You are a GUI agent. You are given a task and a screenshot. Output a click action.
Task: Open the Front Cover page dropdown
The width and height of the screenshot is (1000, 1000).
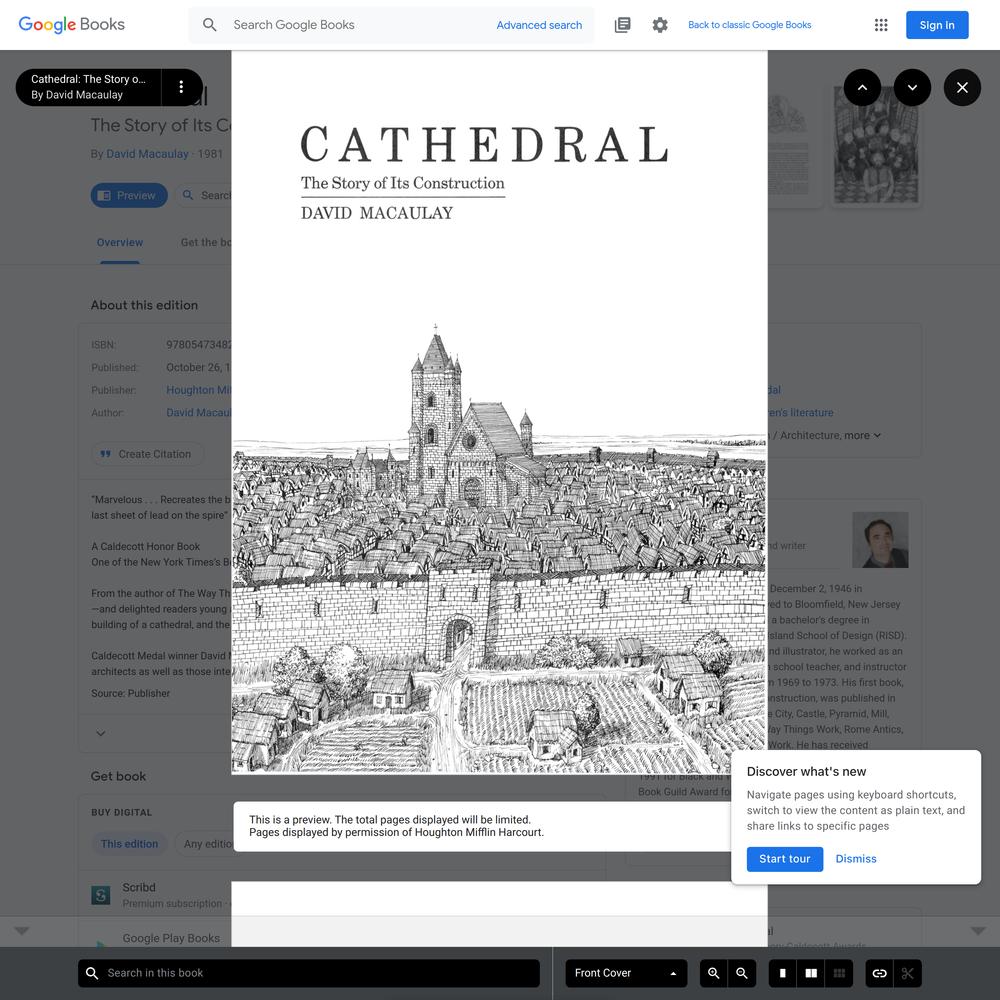click(x=626, y=973)
